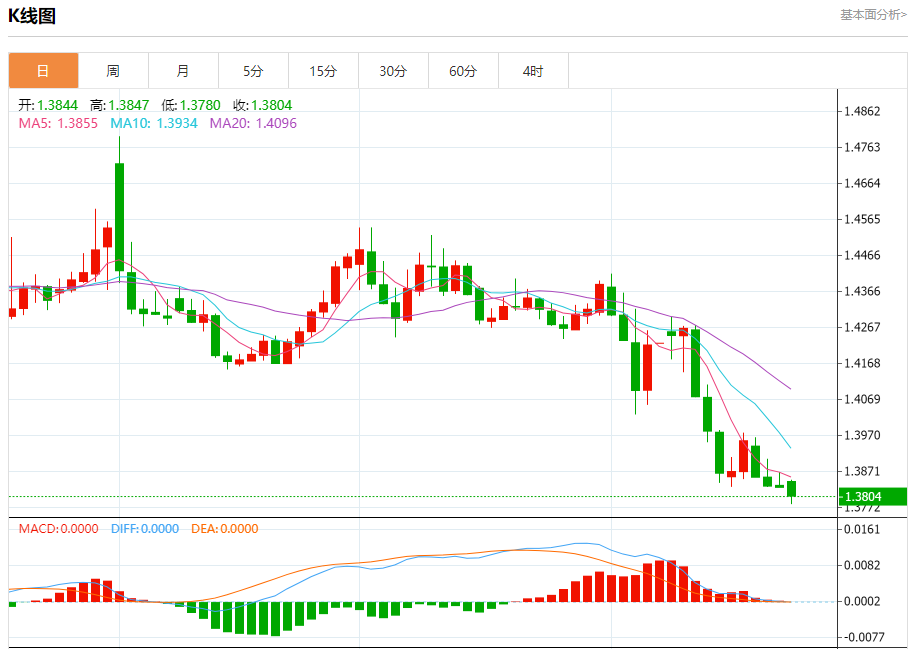Click the 1.4168 price axis label
This screenshot has height=649, width=912.
click(x=862, y=363)
